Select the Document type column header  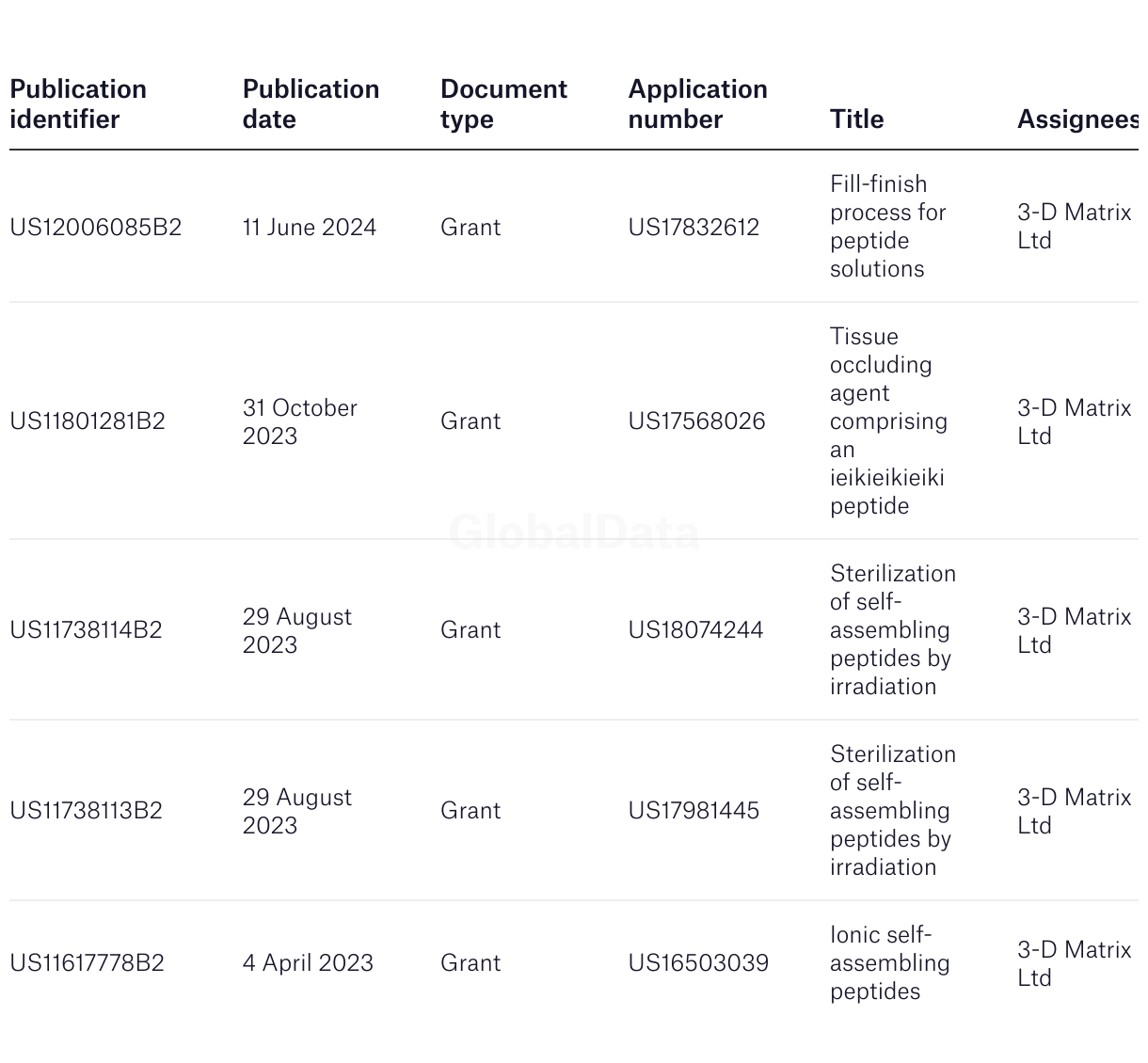[x=503, y=104]
